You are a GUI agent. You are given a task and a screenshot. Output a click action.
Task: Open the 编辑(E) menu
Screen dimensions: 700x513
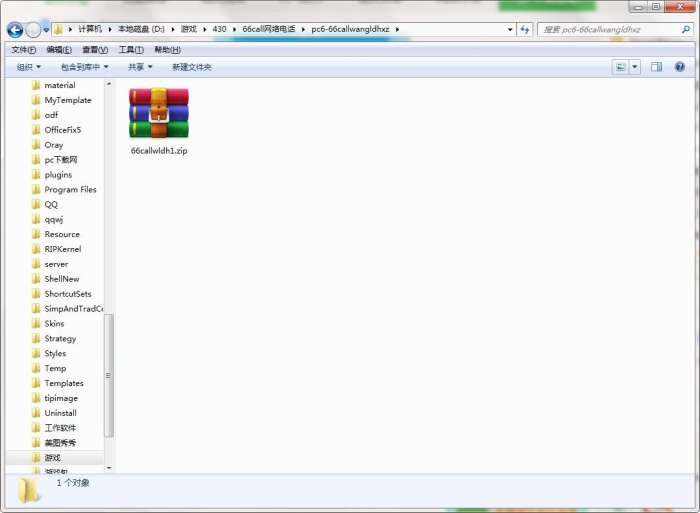tap(59, 50)
